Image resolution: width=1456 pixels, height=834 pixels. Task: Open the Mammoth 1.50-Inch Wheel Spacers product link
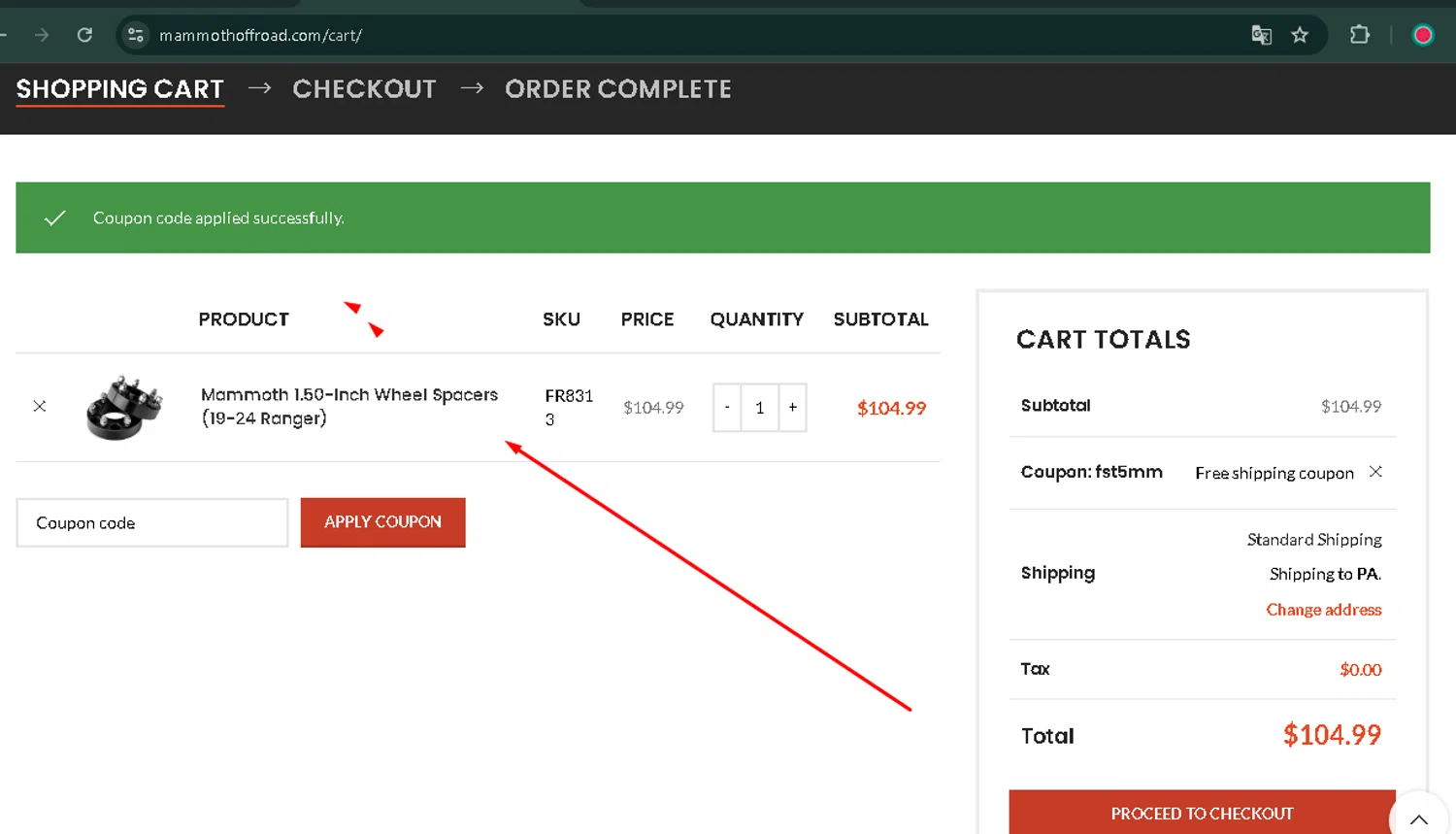click(x=349, y=407)
